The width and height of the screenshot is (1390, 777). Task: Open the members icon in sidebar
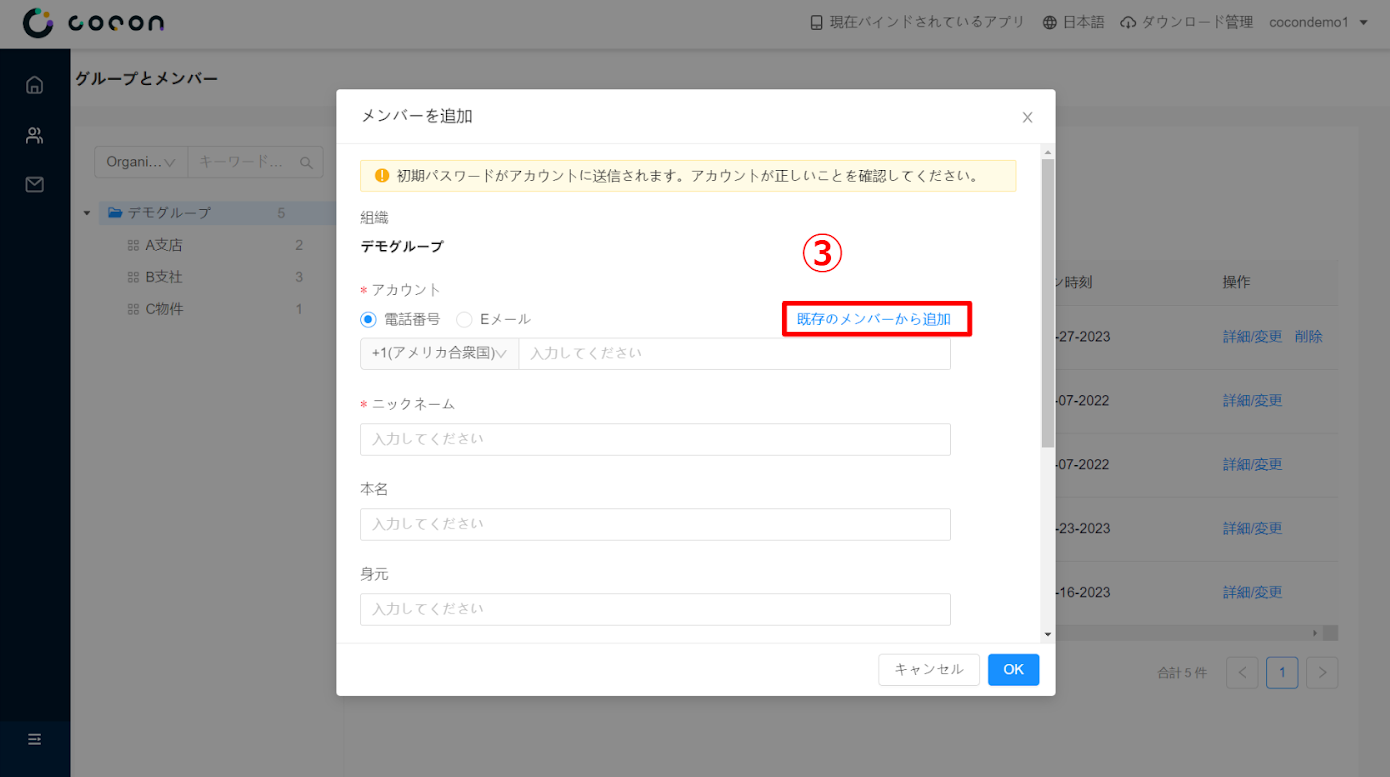click(35, 135)
